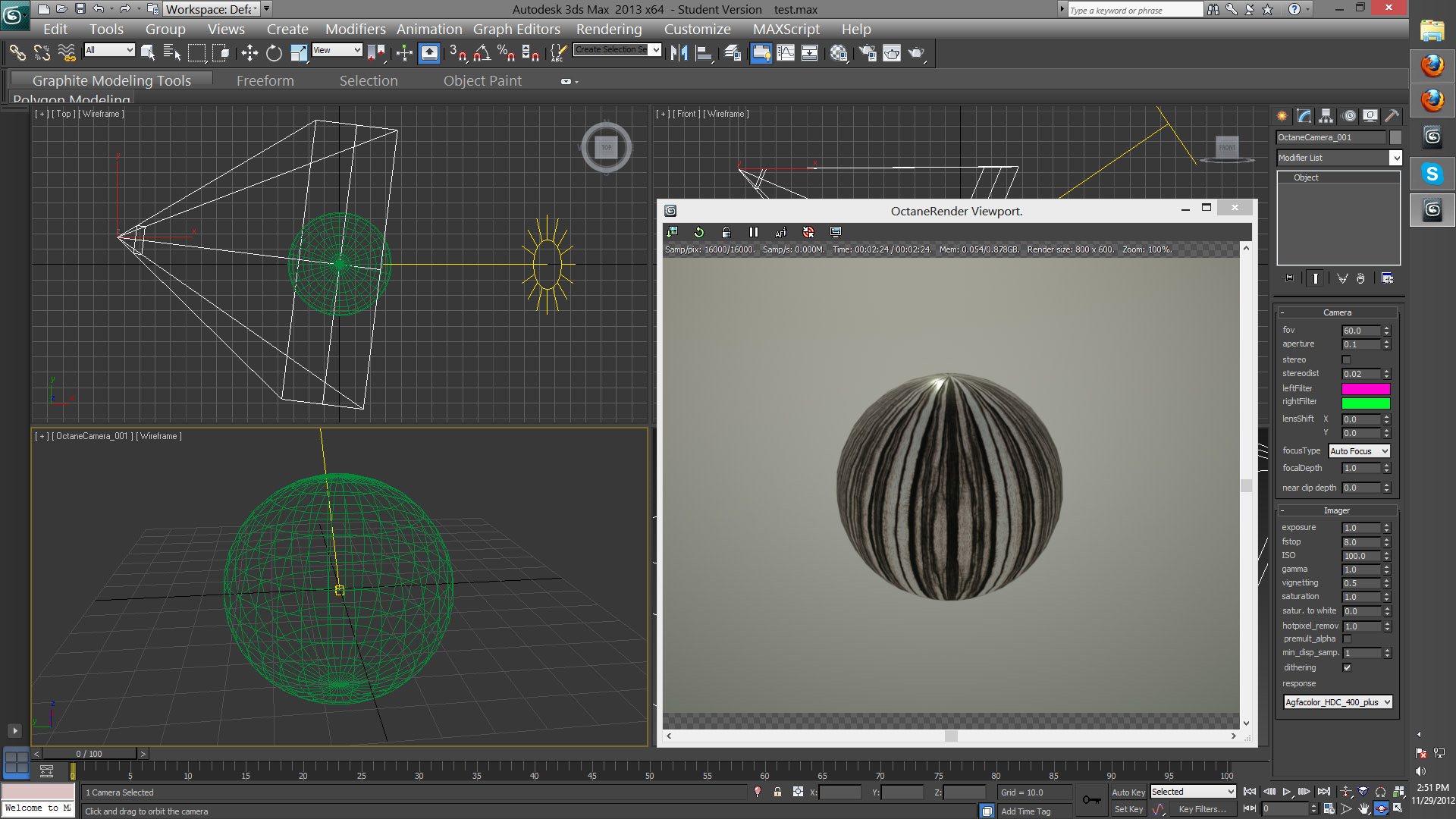Toggle the premult_alpha checkbox
The width and height of the screenshot is (1456, 819).
(x=1346, y=639)
